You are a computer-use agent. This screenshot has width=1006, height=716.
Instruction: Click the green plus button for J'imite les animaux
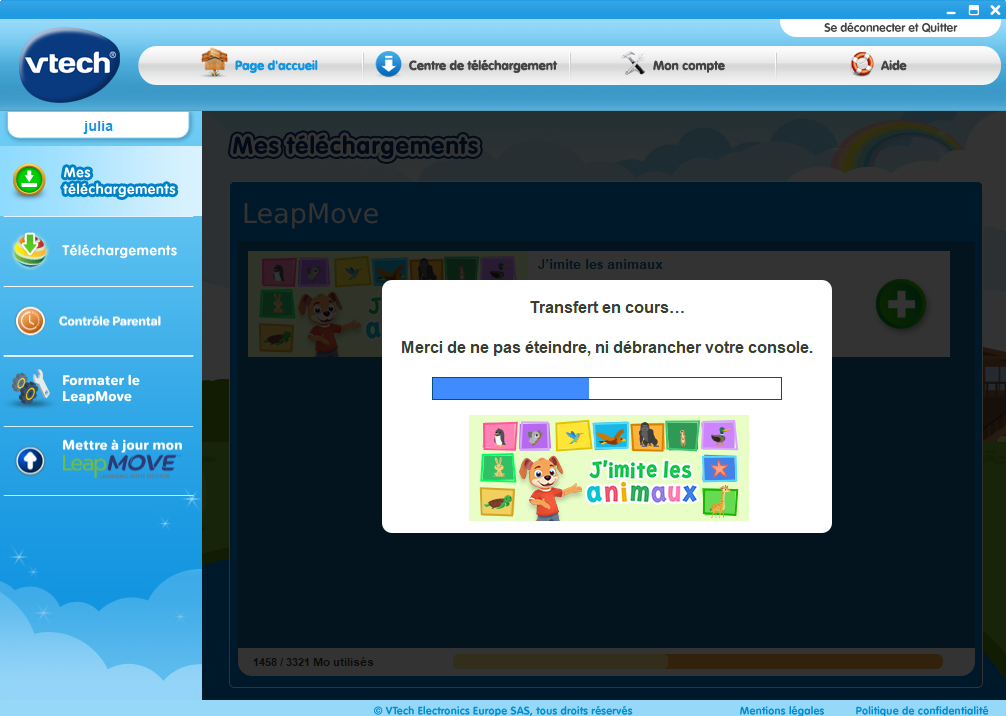[x=901, y=304]
